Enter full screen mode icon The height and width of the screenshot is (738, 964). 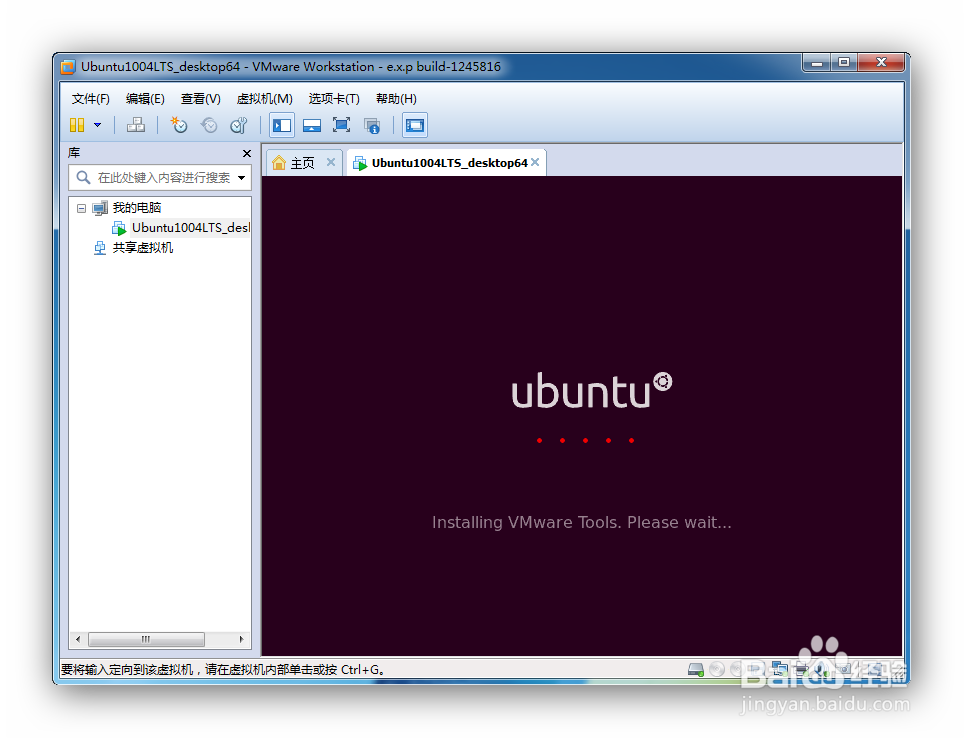point(341,125)
